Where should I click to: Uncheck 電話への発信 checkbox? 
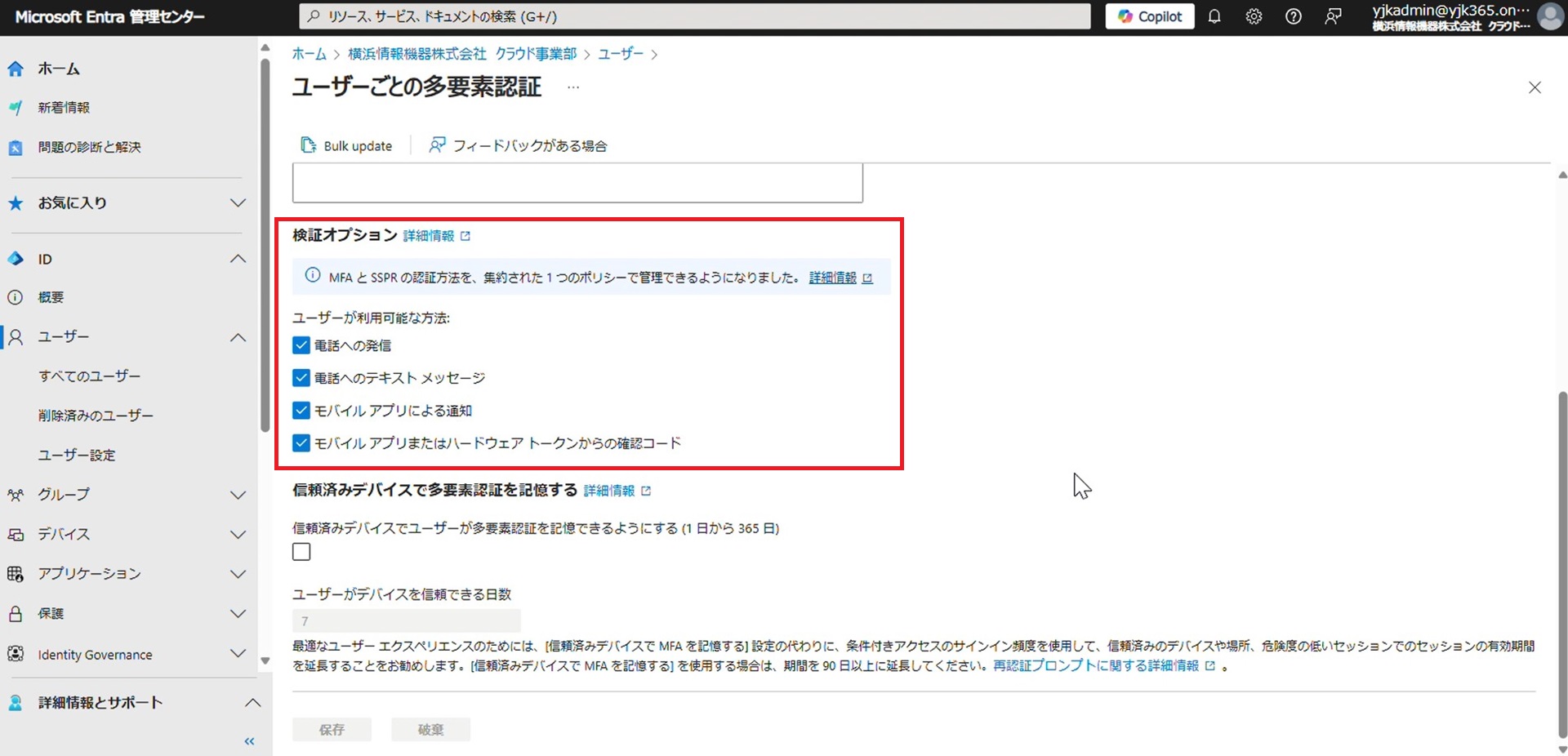(x=301, y=345)
